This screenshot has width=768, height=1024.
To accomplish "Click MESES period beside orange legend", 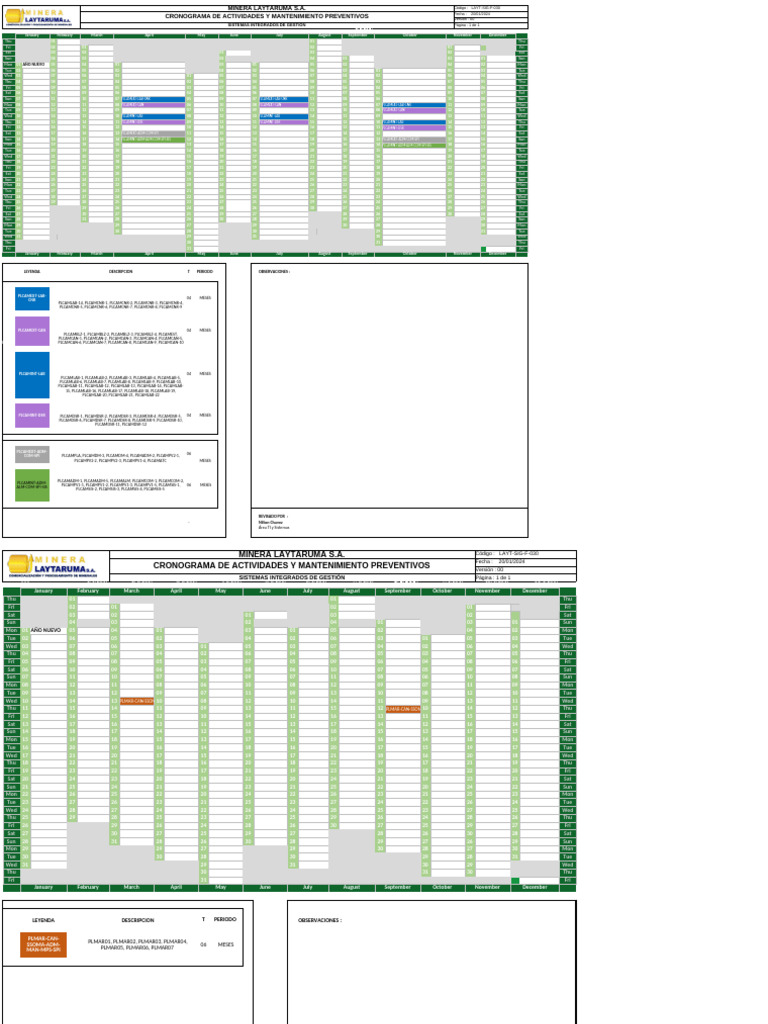I will tap(225, 944).
